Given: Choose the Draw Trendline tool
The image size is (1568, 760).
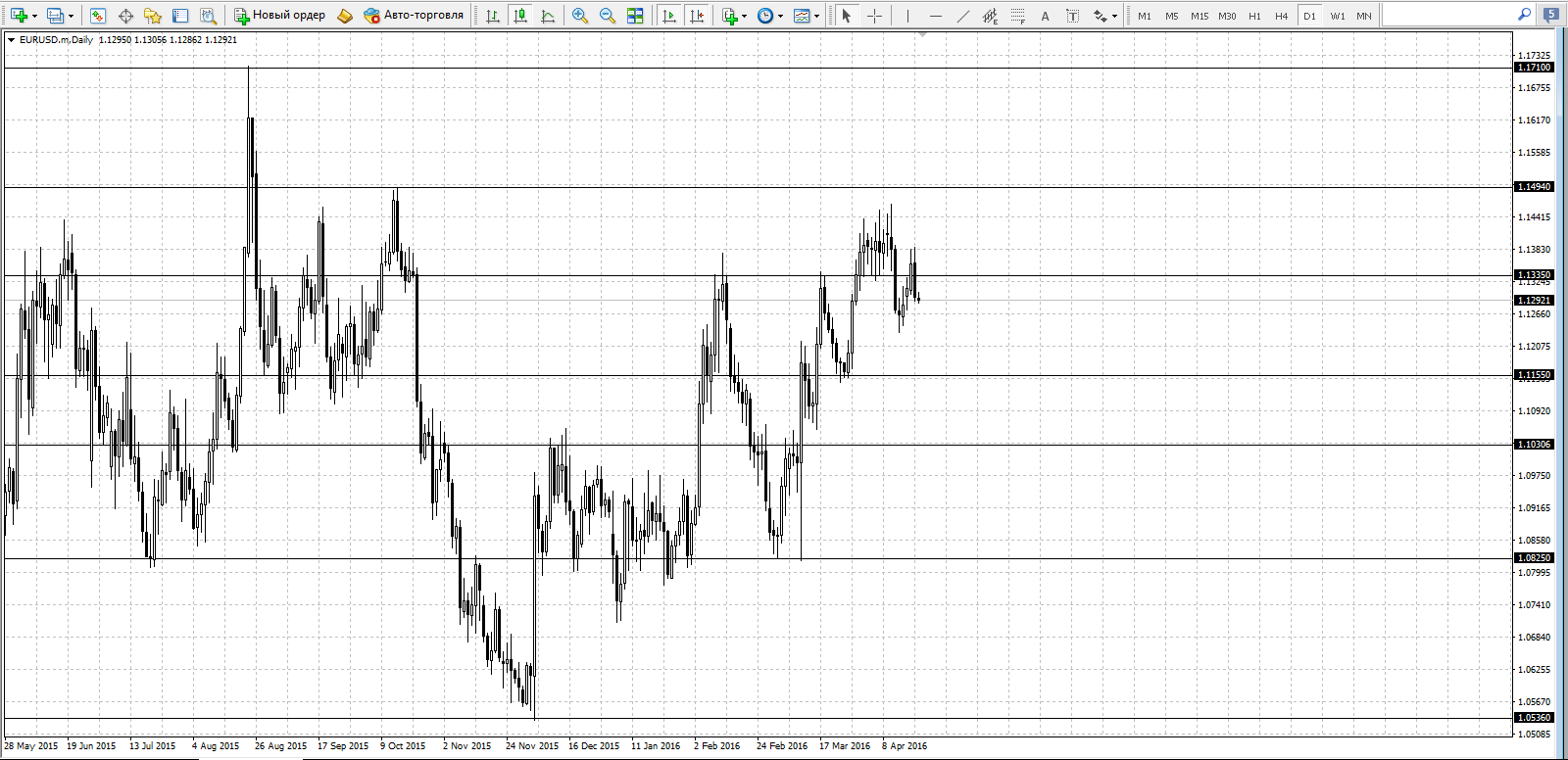Looking at the screenshot, I should (963, 16).
